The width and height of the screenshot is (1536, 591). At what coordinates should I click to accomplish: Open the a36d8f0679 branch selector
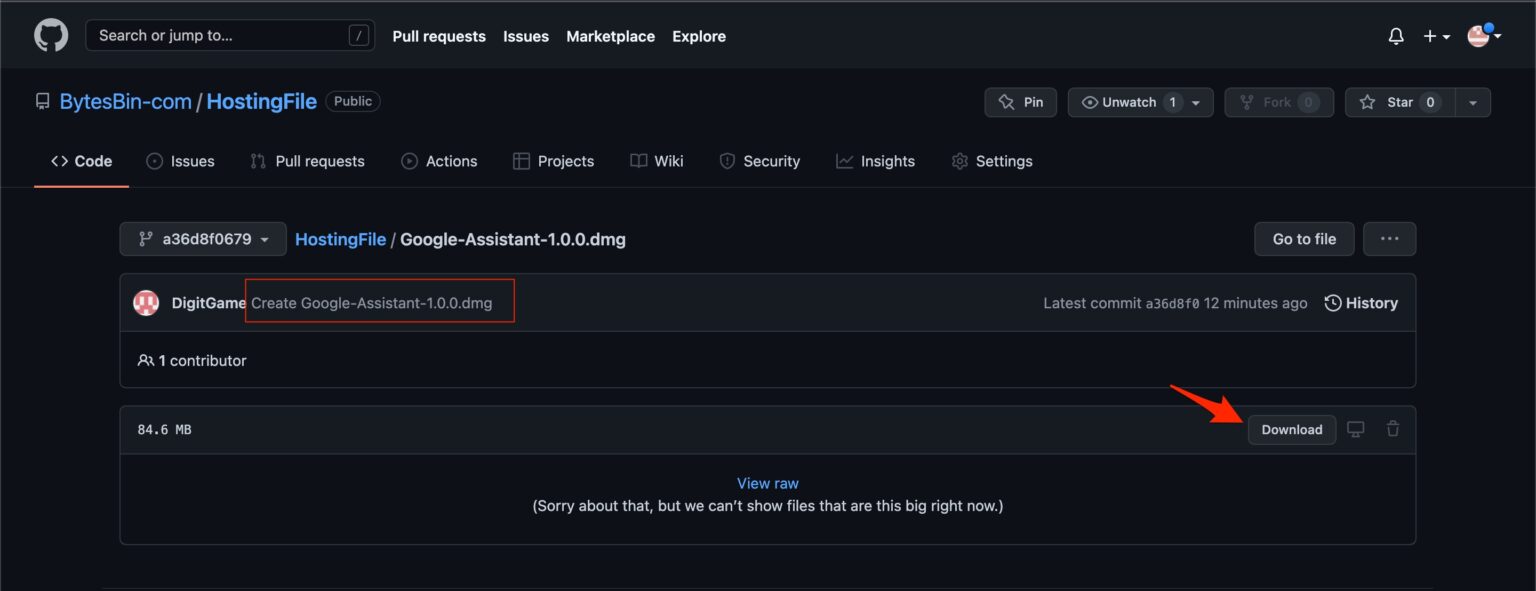coord(203,238)
